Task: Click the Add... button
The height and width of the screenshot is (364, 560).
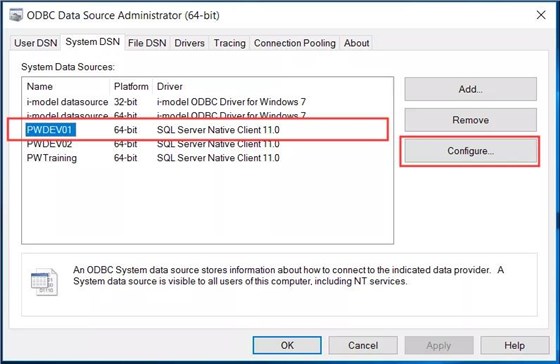Action: point(470,89)
